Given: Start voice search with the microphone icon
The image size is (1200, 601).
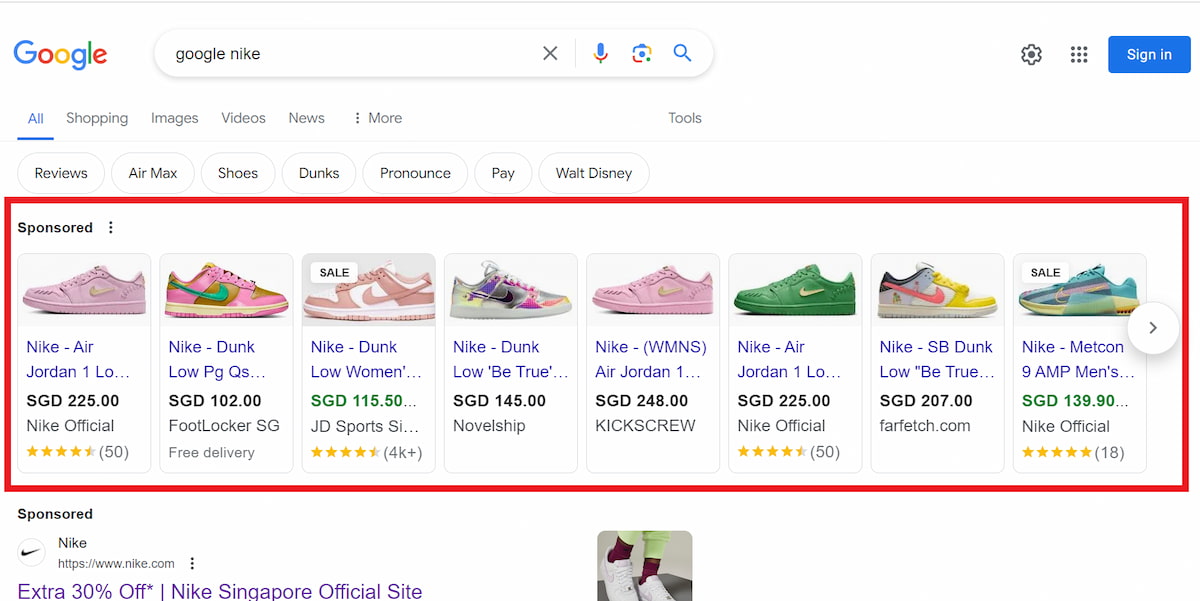Looking at the screenshot, I should point(600,54).
